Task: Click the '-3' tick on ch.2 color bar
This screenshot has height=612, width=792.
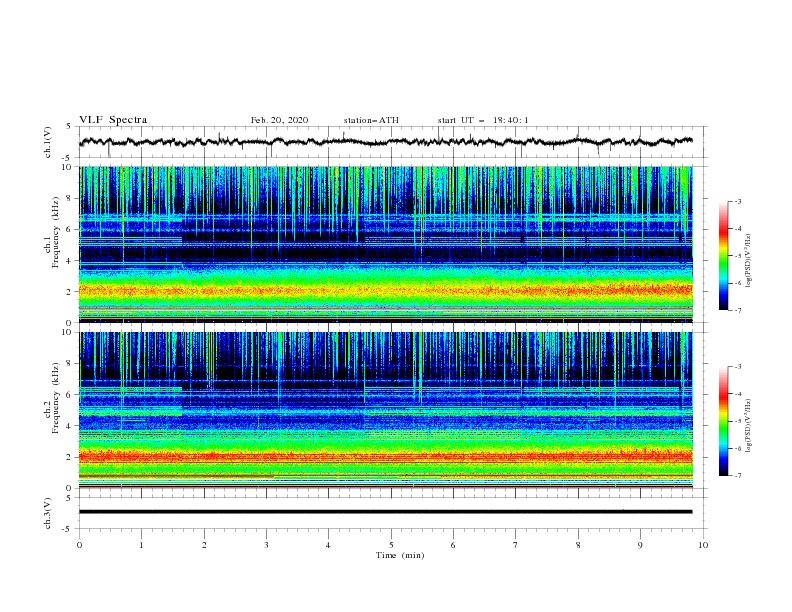Action: click(737, 367)
